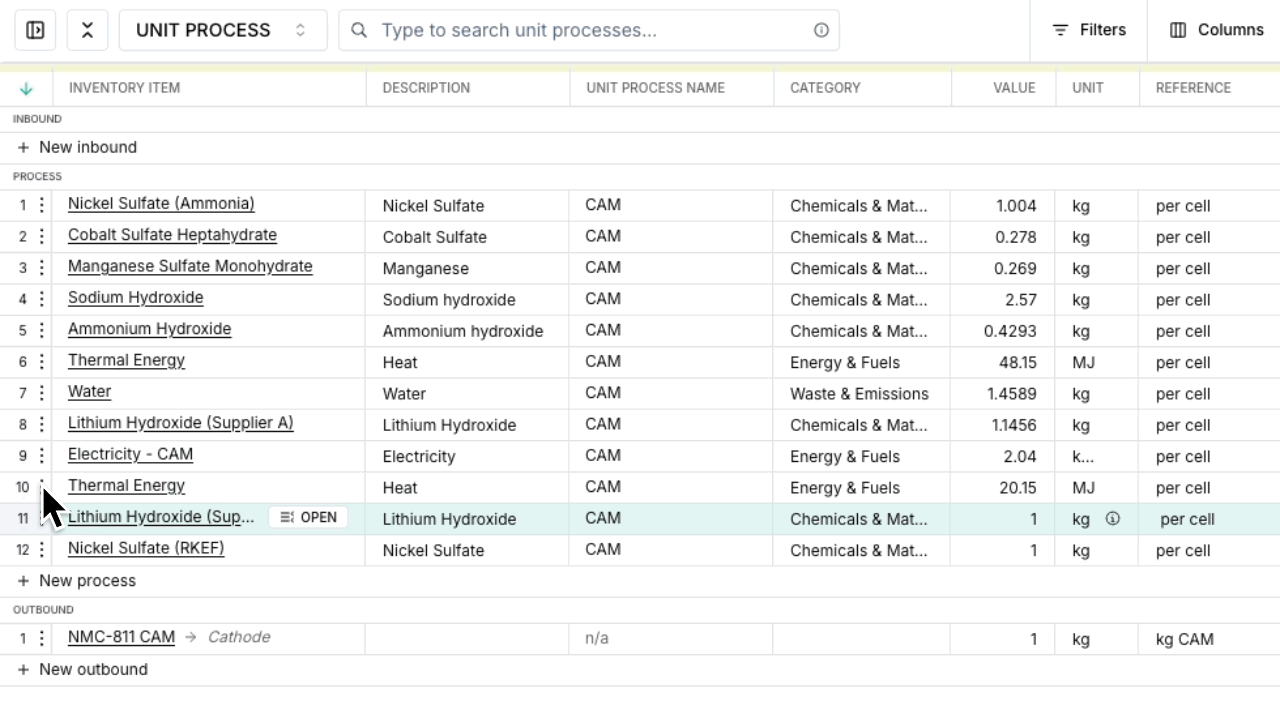Click the green sort arrow in the table header
The image size is (1280, 718).
click(28, 88)
